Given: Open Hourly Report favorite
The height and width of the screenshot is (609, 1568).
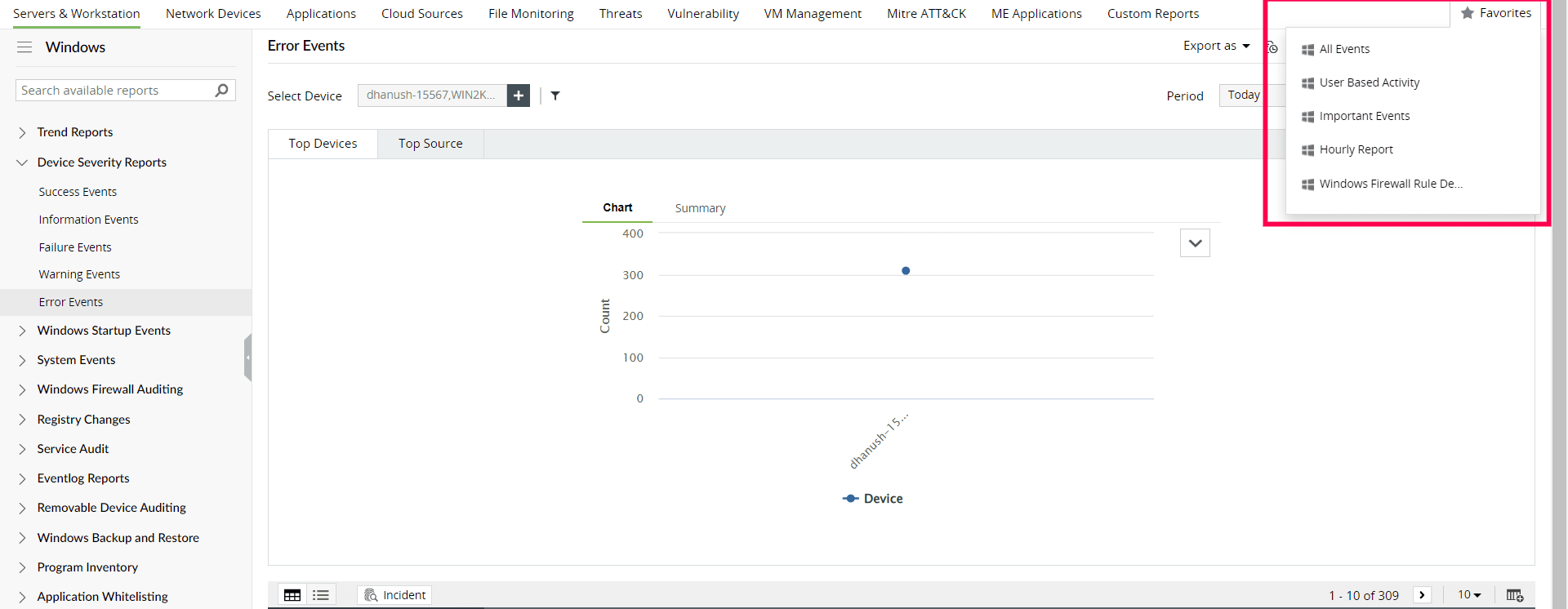Looking at the screenshot, I should [x=1356, y=149].
